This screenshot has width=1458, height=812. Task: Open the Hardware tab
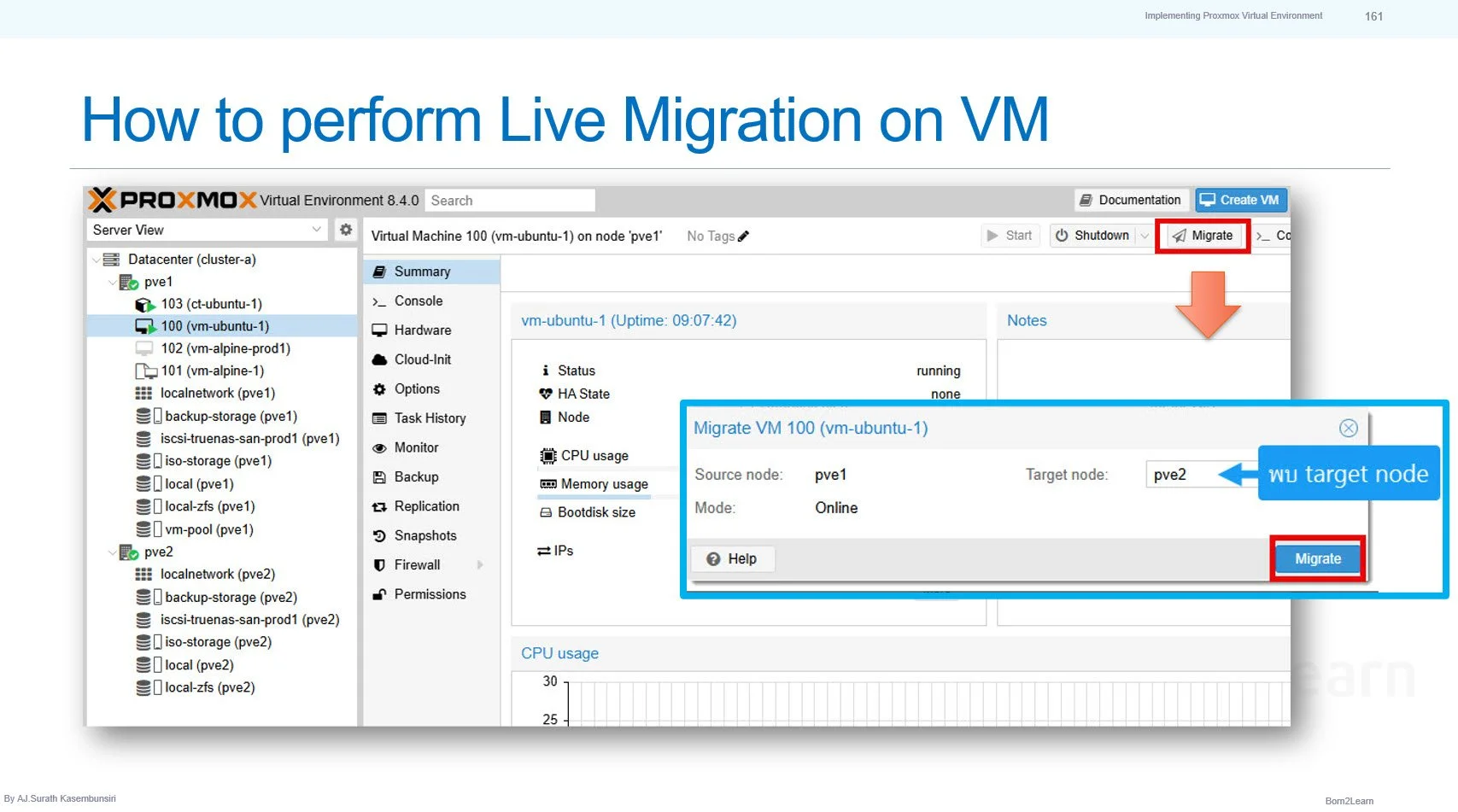(431, 330)
